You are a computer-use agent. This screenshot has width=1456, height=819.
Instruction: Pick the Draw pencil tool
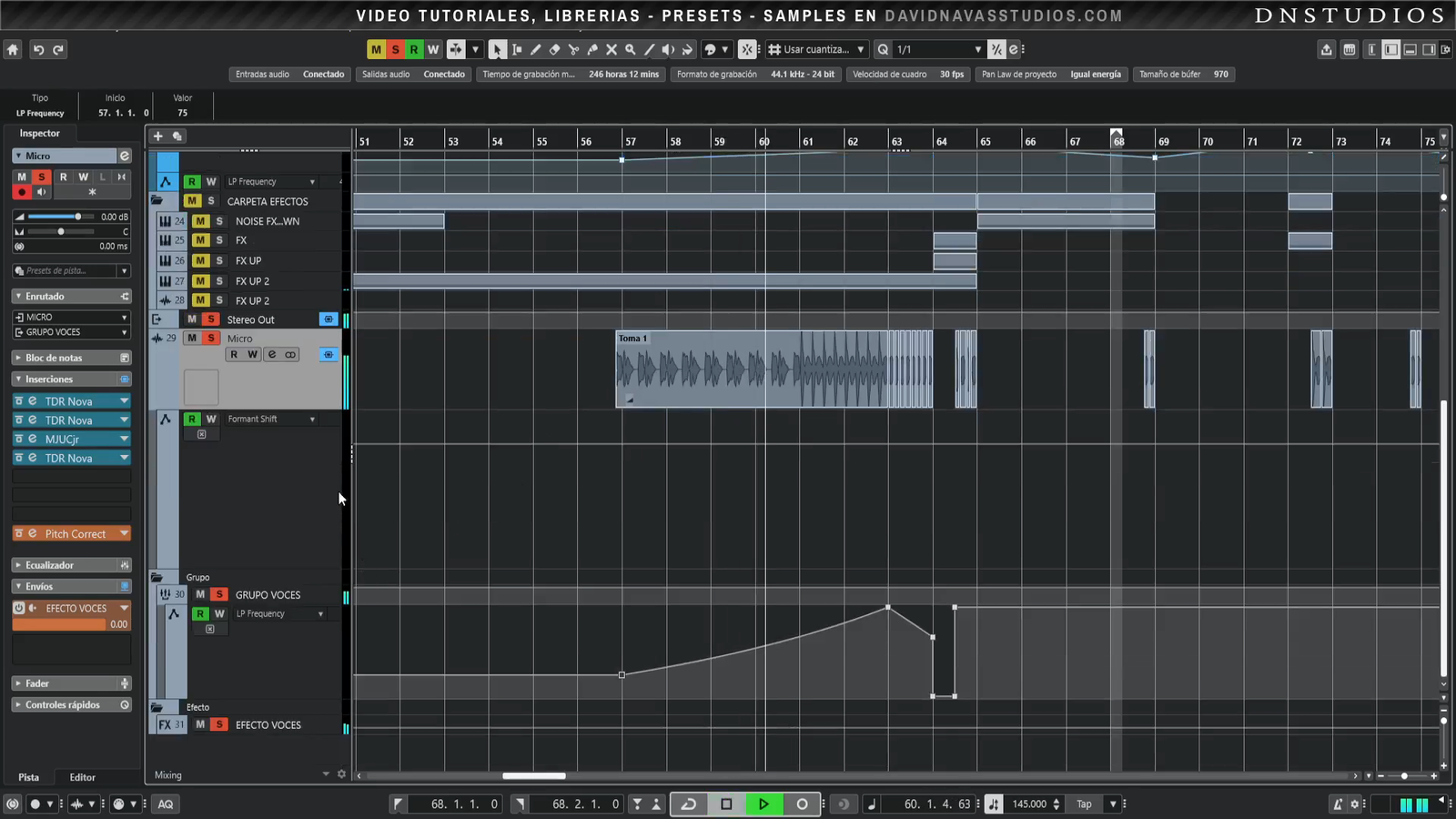pos(535,50)
